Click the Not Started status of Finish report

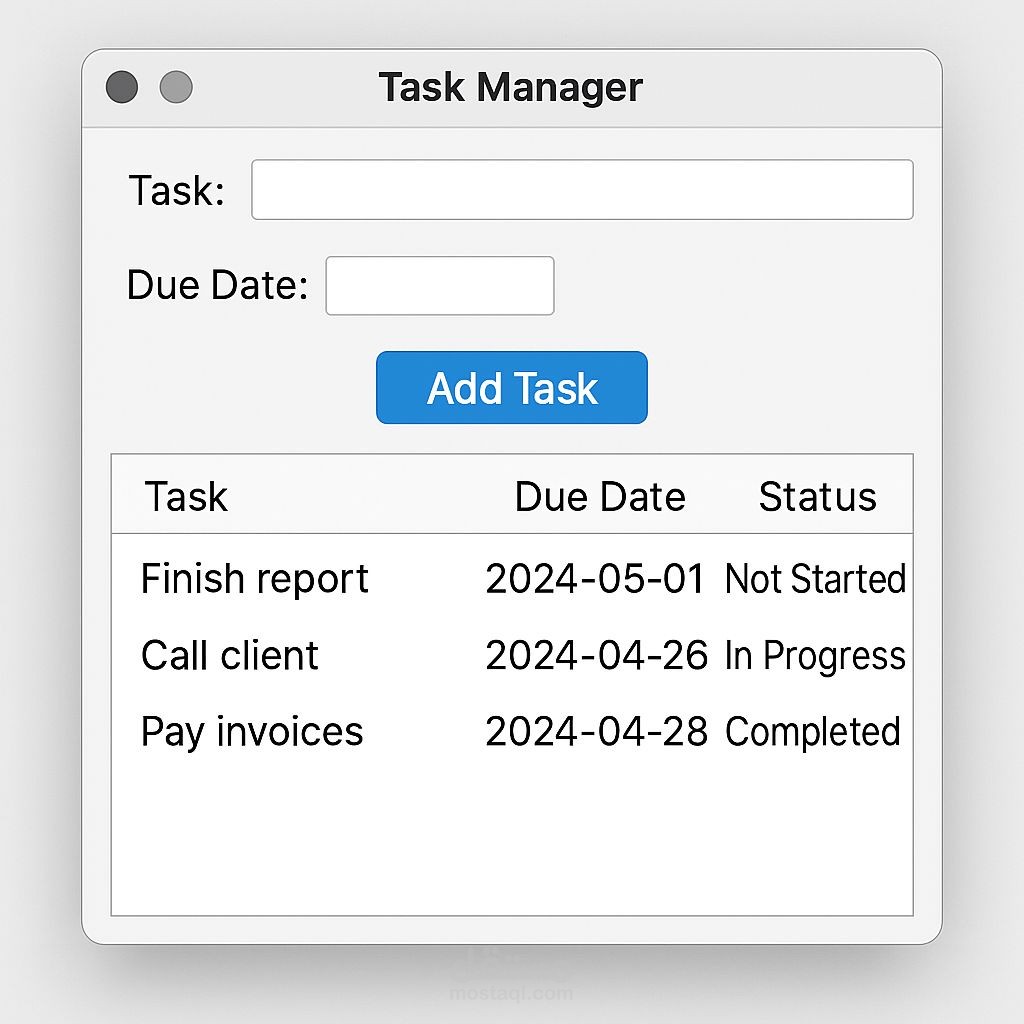tap(815, 578)
